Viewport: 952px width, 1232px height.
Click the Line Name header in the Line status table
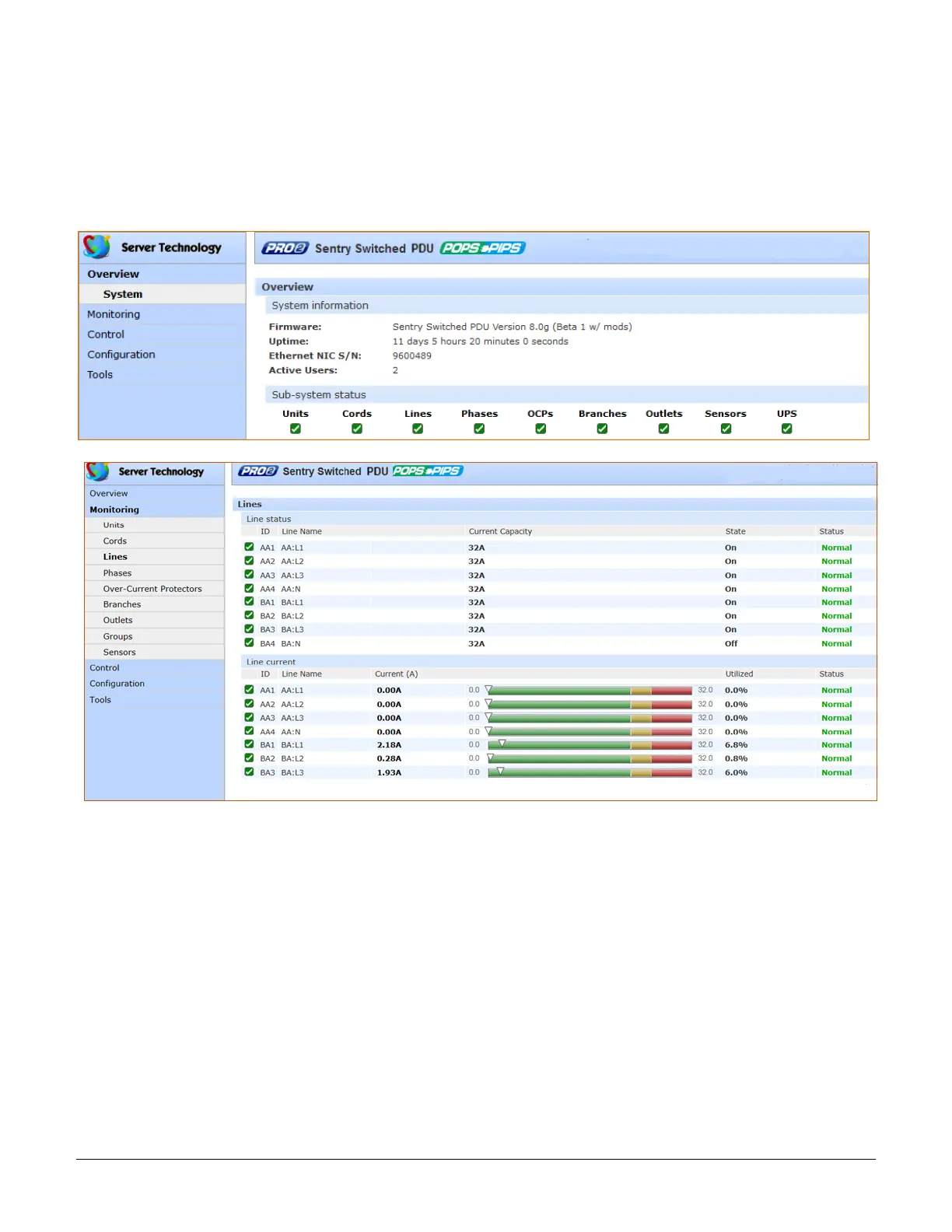(302, 532)
